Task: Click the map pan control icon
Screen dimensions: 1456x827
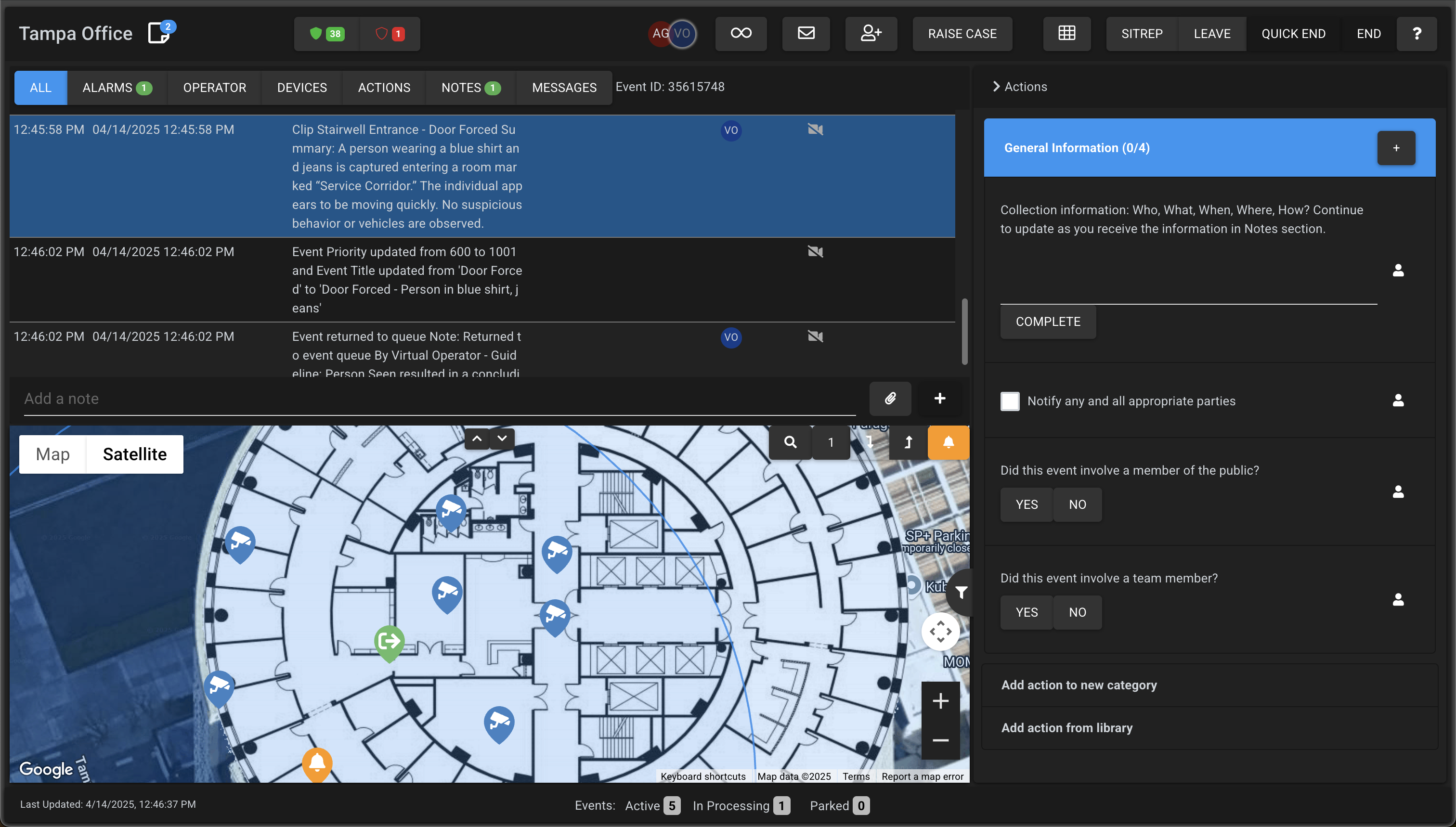Action: click(x=940, y=631)
